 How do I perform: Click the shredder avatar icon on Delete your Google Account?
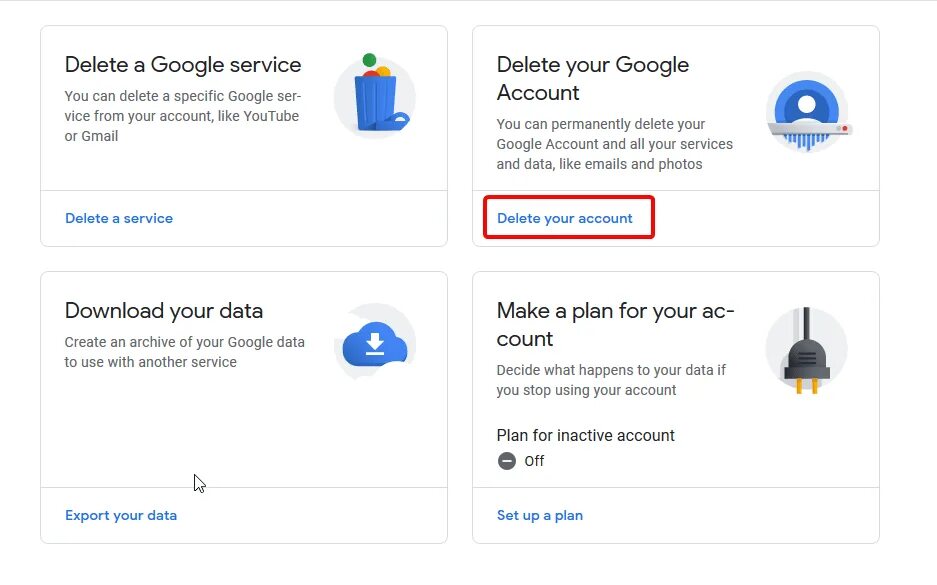pos(809,112)
